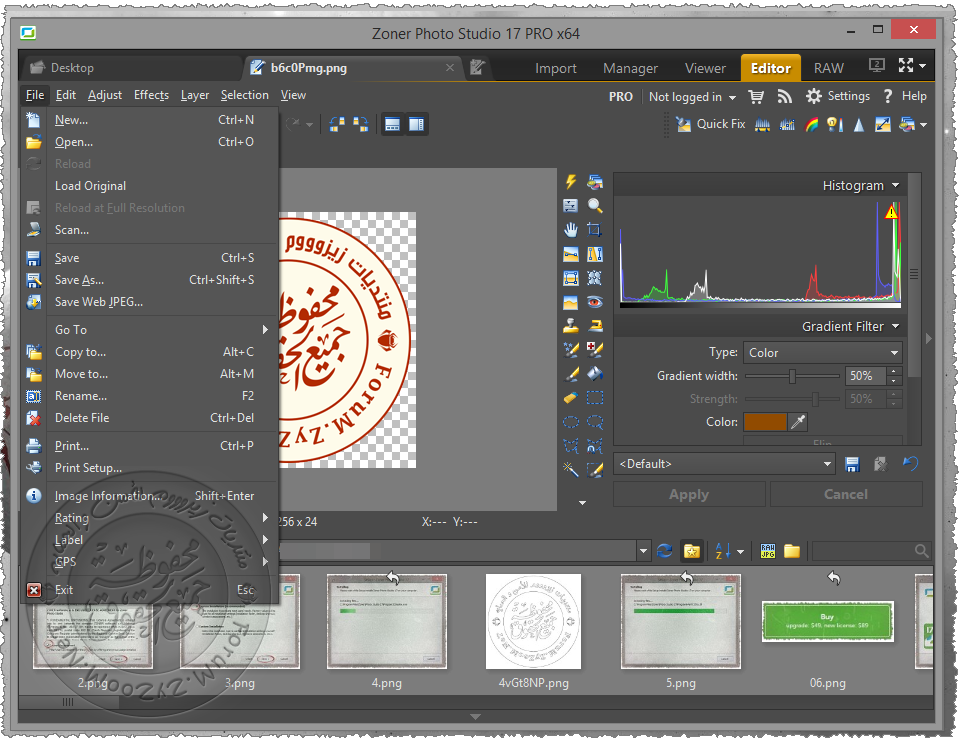The width and height of the screenshot is (960, 743).
Task: Reset settings with the blue undo arrow
Action: pos(910,464)
